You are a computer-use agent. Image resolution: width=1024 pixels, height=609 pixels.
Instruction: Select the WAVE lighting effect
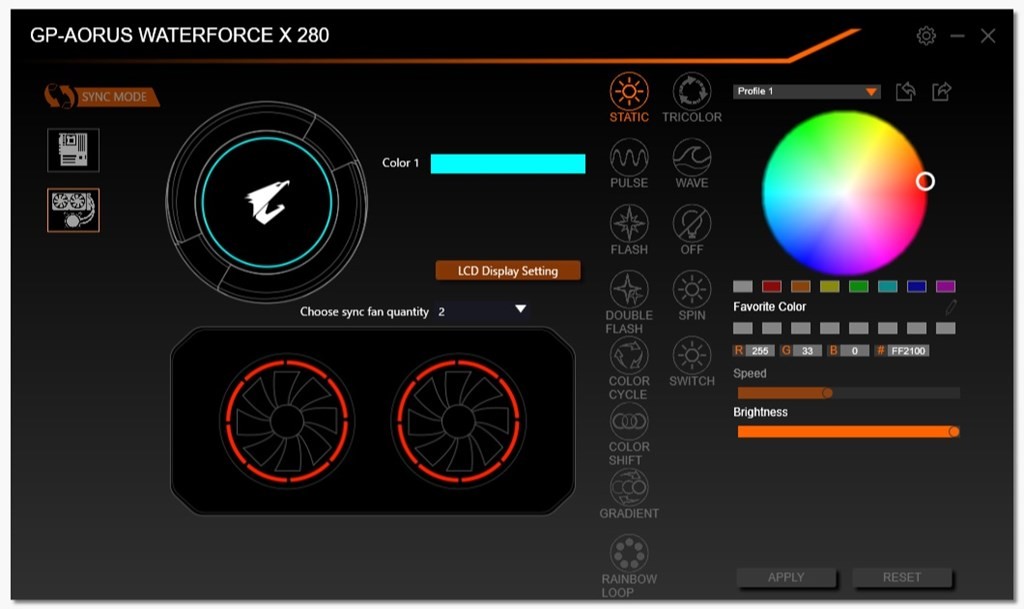[692, 157]
